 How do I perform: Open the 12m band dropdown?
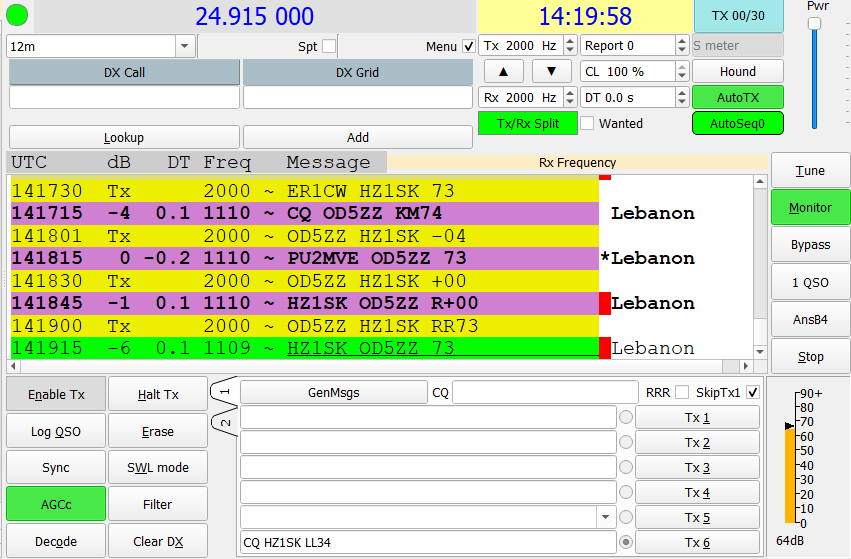click(185, 46)
